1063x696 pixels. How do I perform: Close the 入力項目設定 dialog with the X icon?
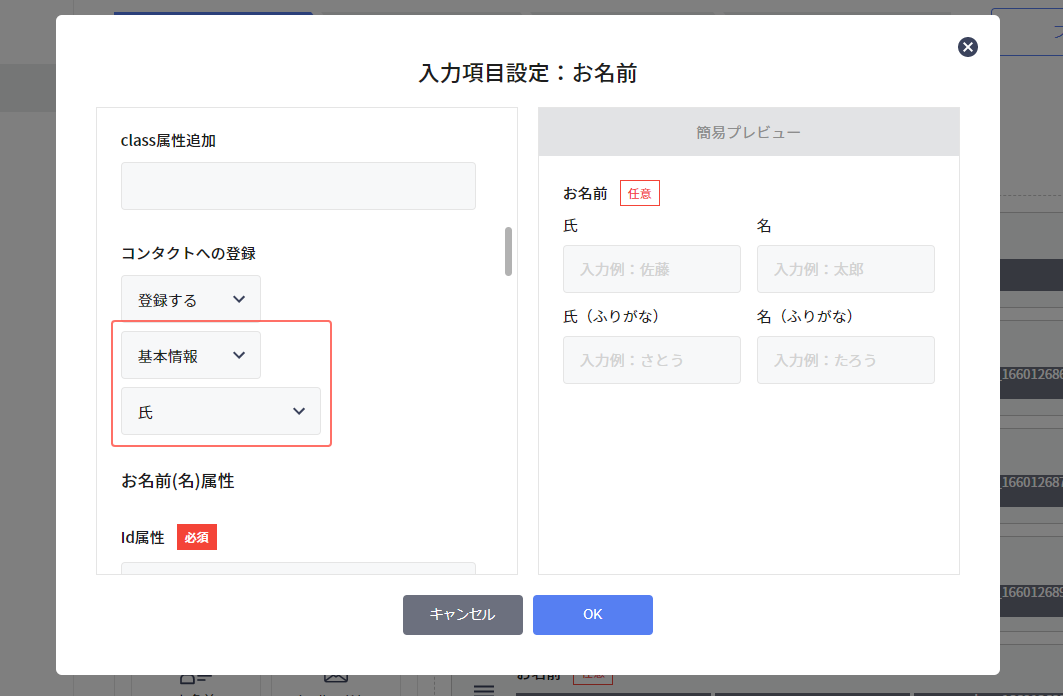pos(967,47)
